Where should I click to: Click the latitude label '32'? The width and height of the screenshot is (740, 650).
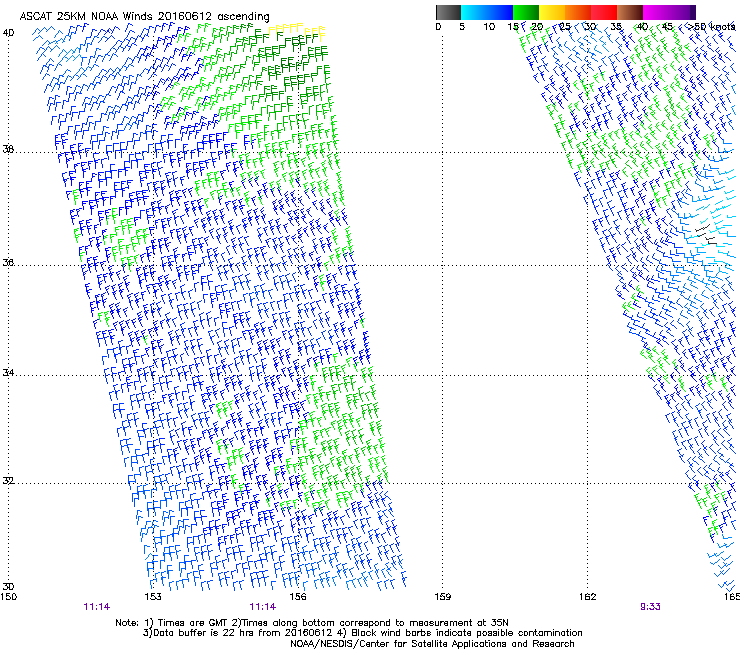[x=8, y=481]
